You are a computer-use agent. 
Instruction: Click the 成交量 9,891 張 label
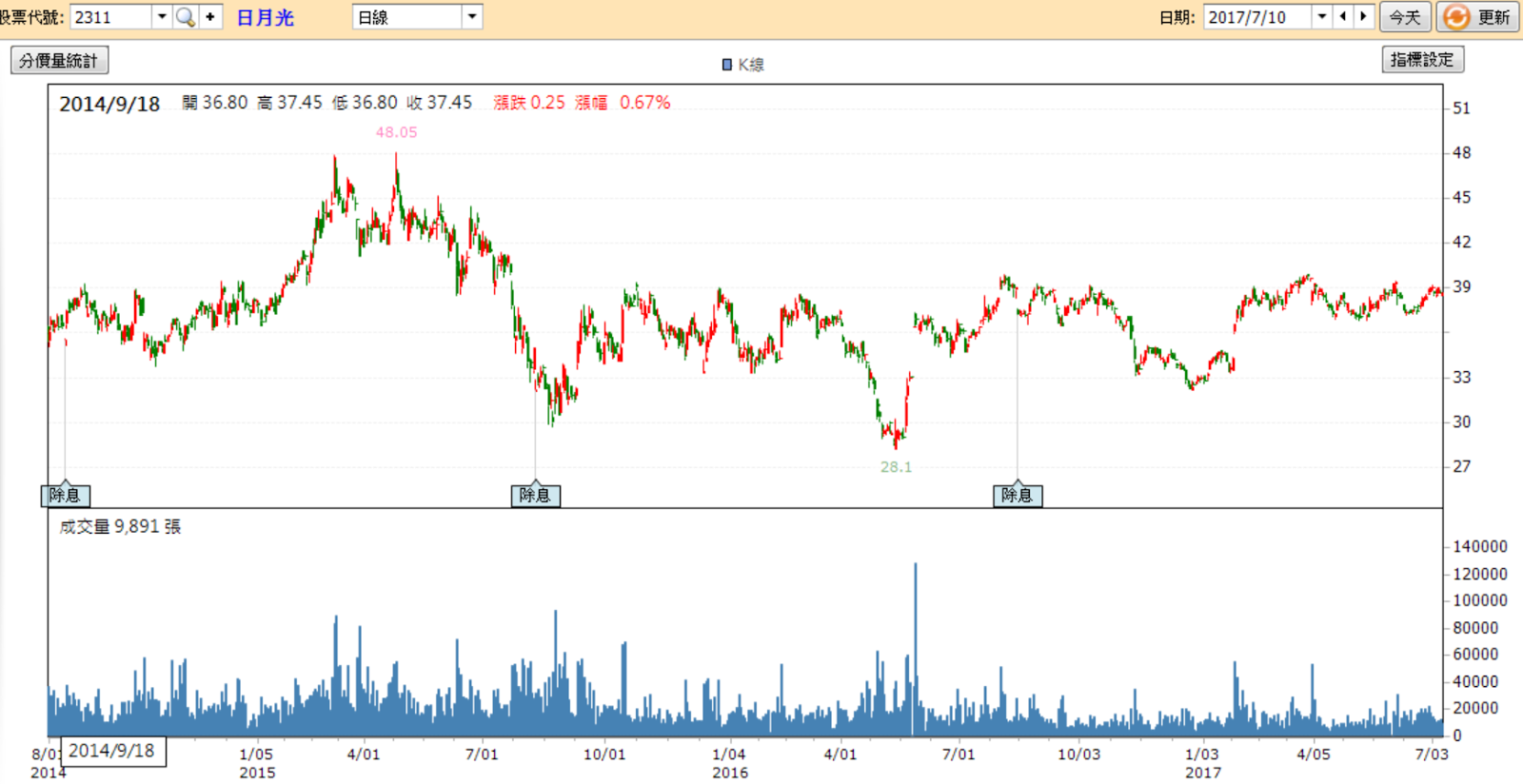120,526
